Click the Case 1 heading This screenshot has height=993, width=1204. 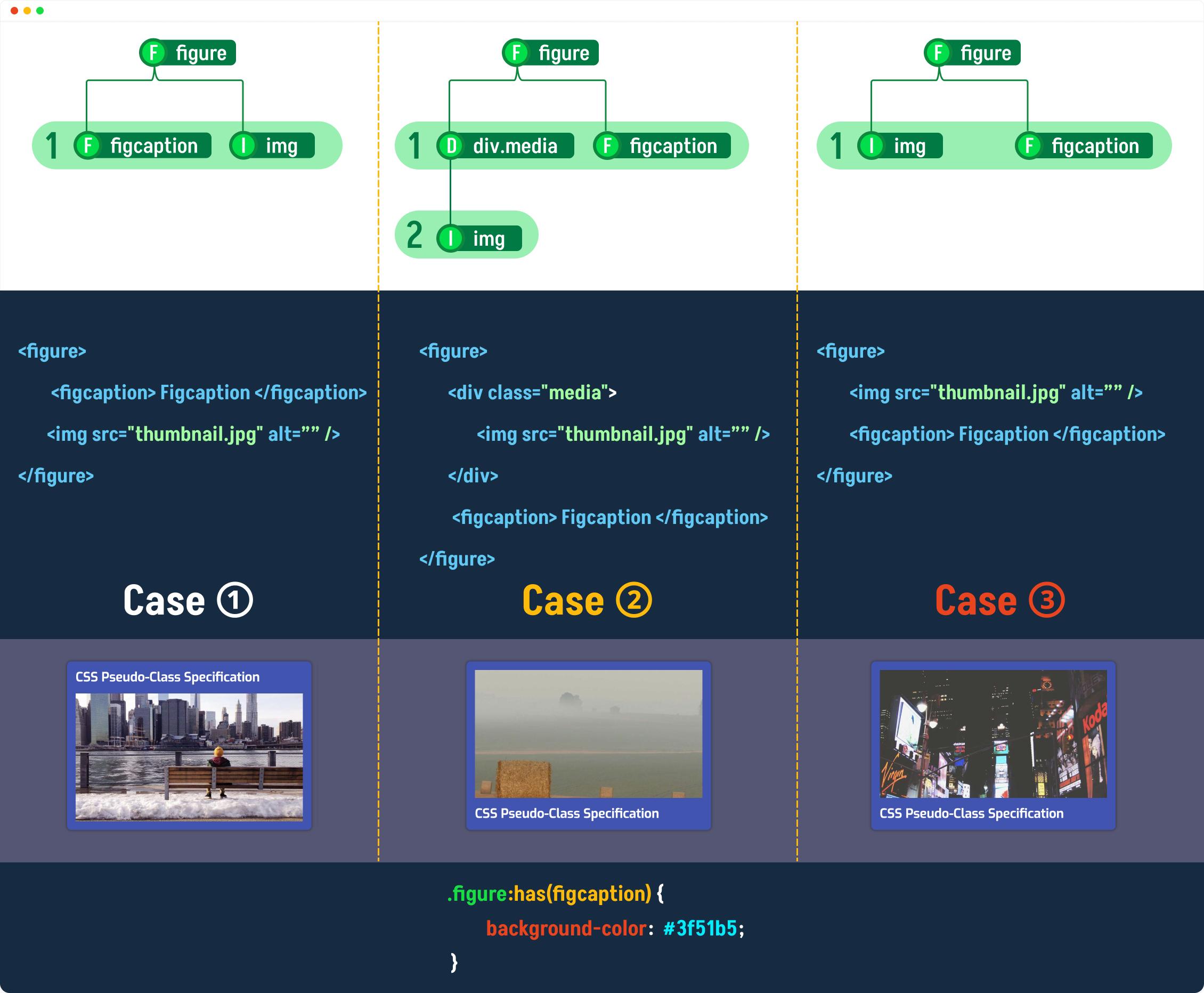[x=188, y=600]
